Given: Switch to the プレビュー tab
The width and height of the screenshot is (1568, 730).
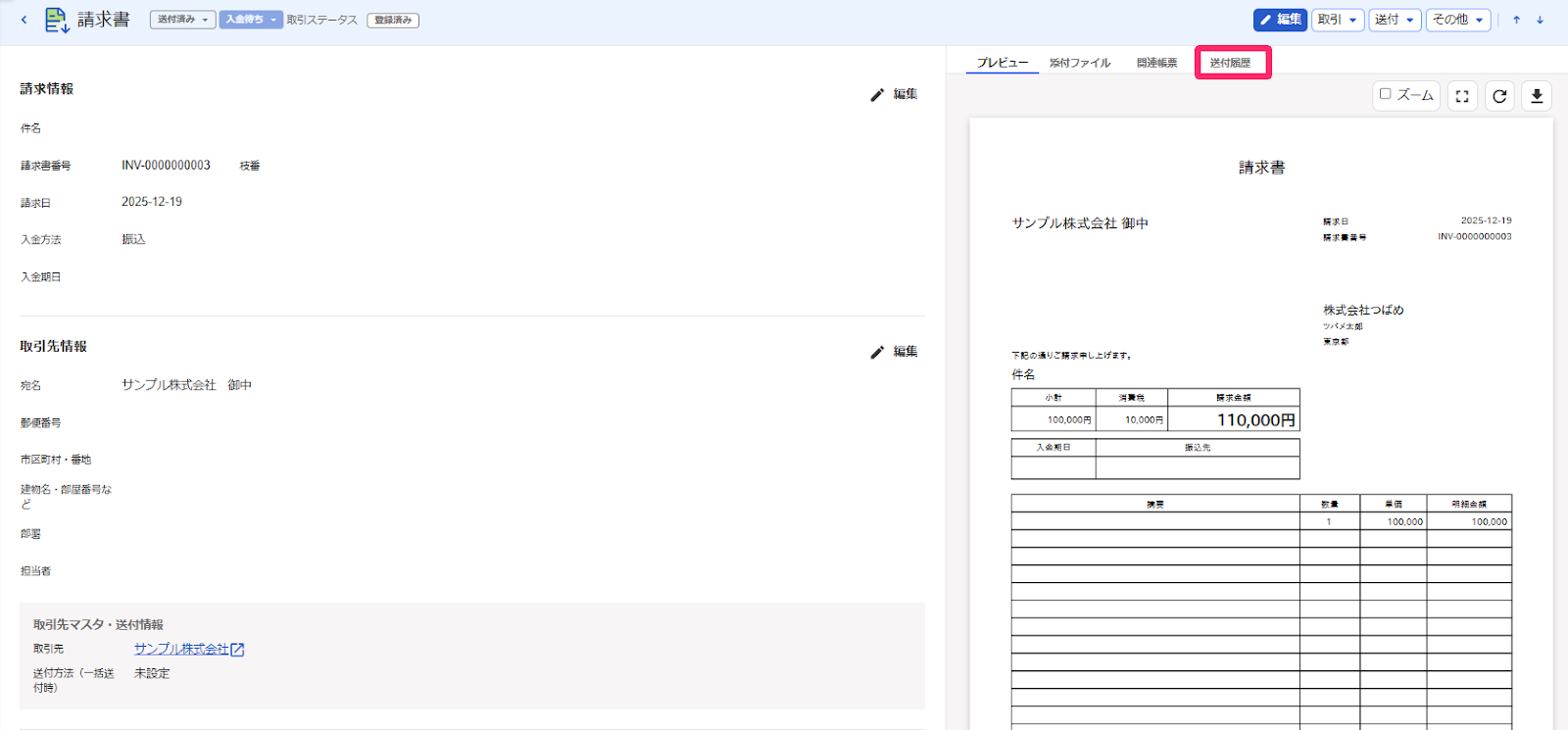Looking at the screenshot, I should 1003,63.
